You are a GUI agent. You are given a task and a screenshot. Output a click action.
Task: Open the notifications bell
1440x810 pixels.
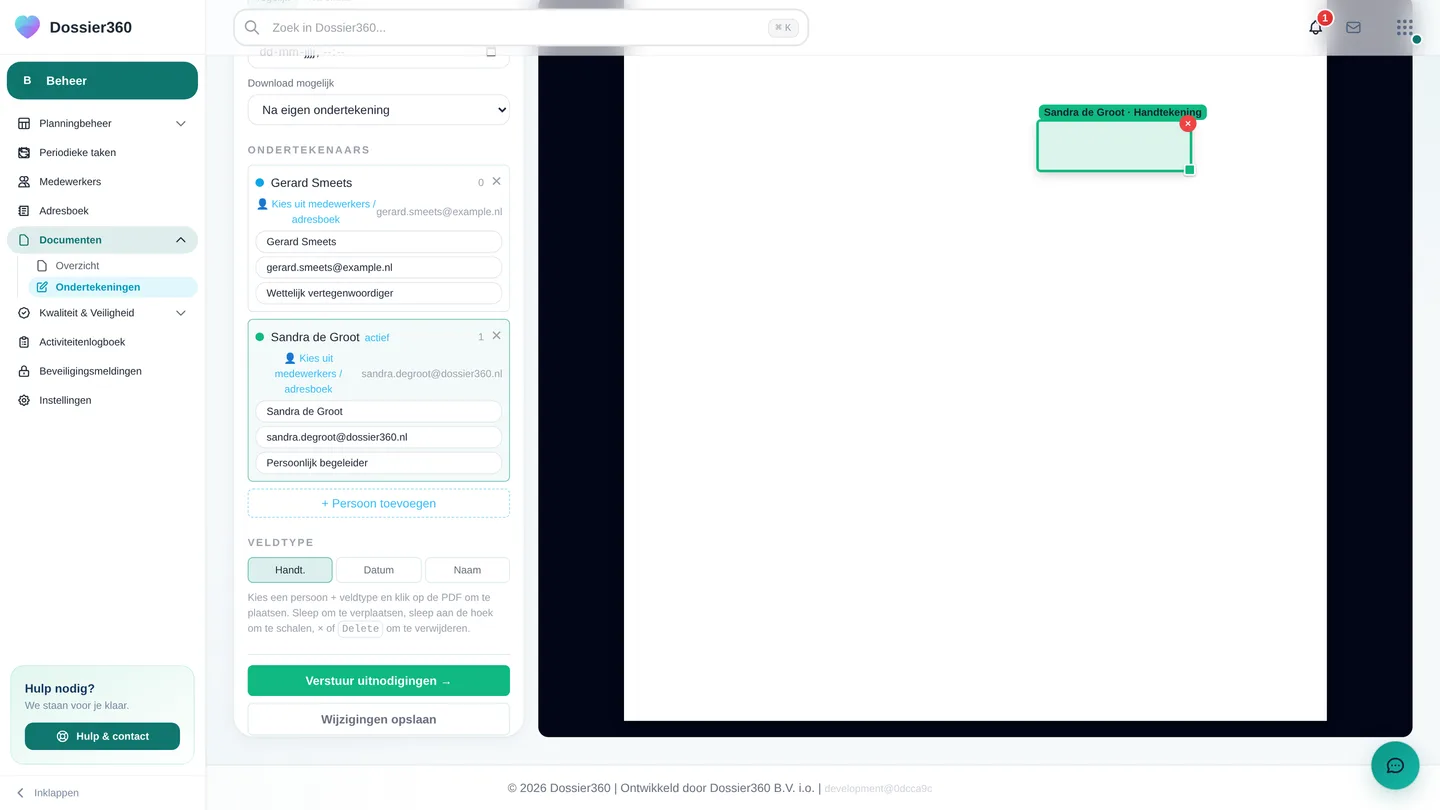(x=1316, y=28)
